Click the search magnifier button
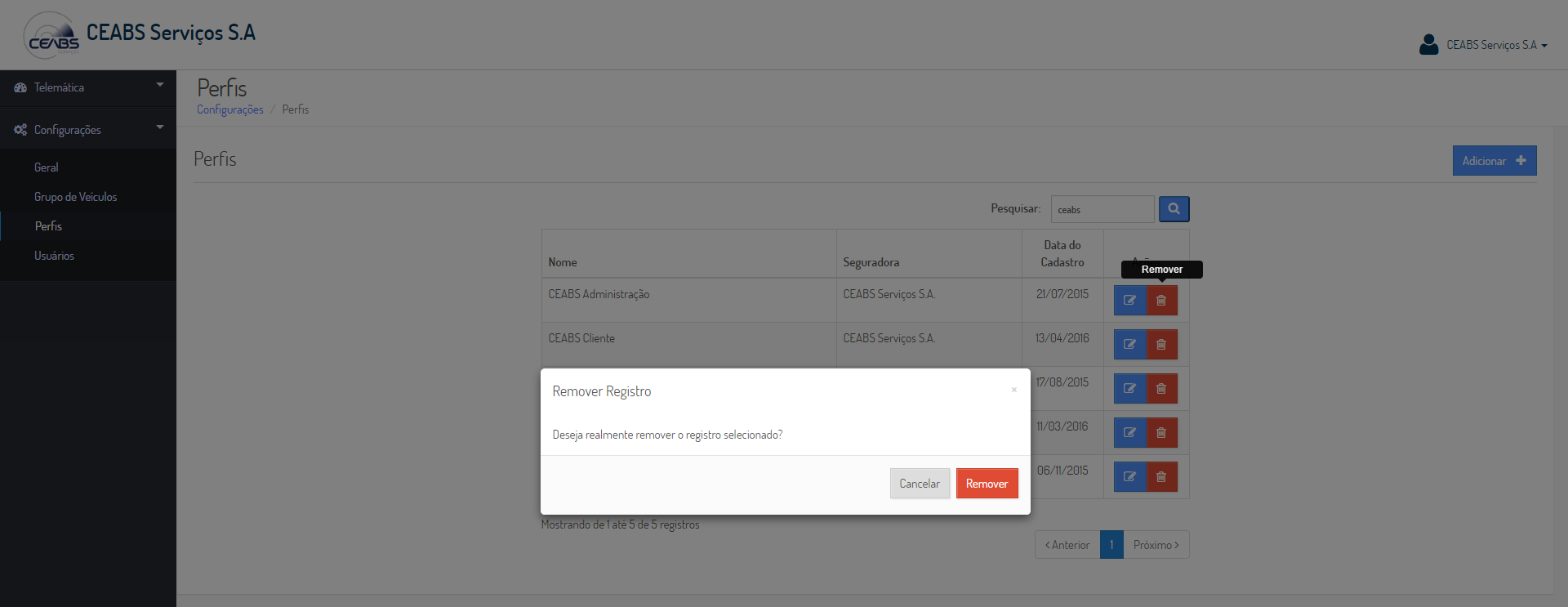Screen dimensions: 1568x607 point(1174,209)
